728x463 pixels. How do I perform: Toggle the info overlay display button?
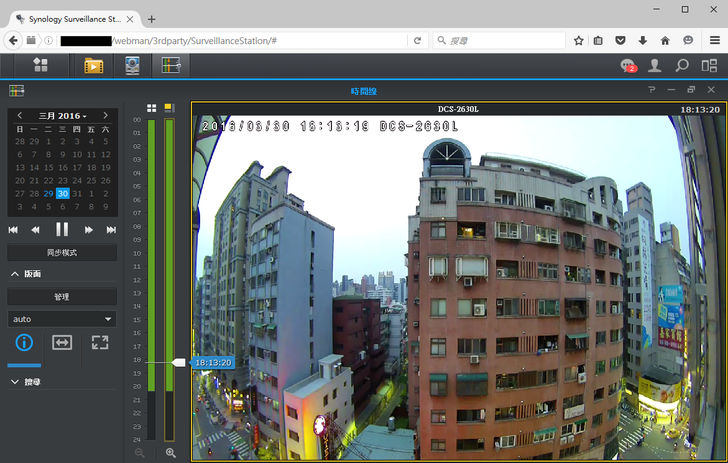(24, 343)
